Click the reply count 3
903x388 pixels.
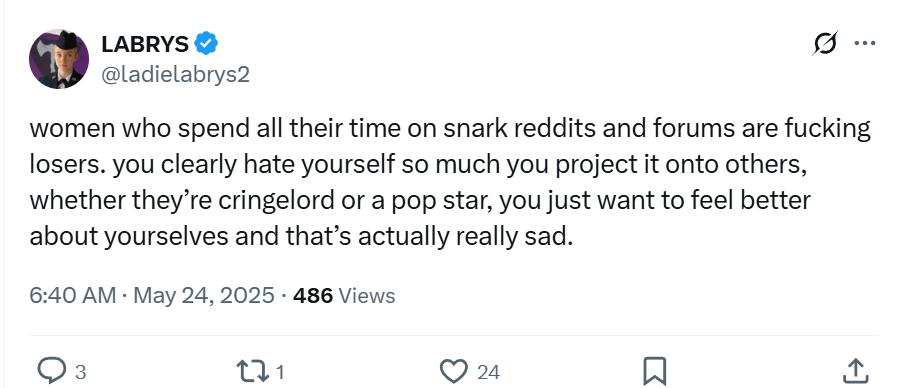click(x=81, y=372)
